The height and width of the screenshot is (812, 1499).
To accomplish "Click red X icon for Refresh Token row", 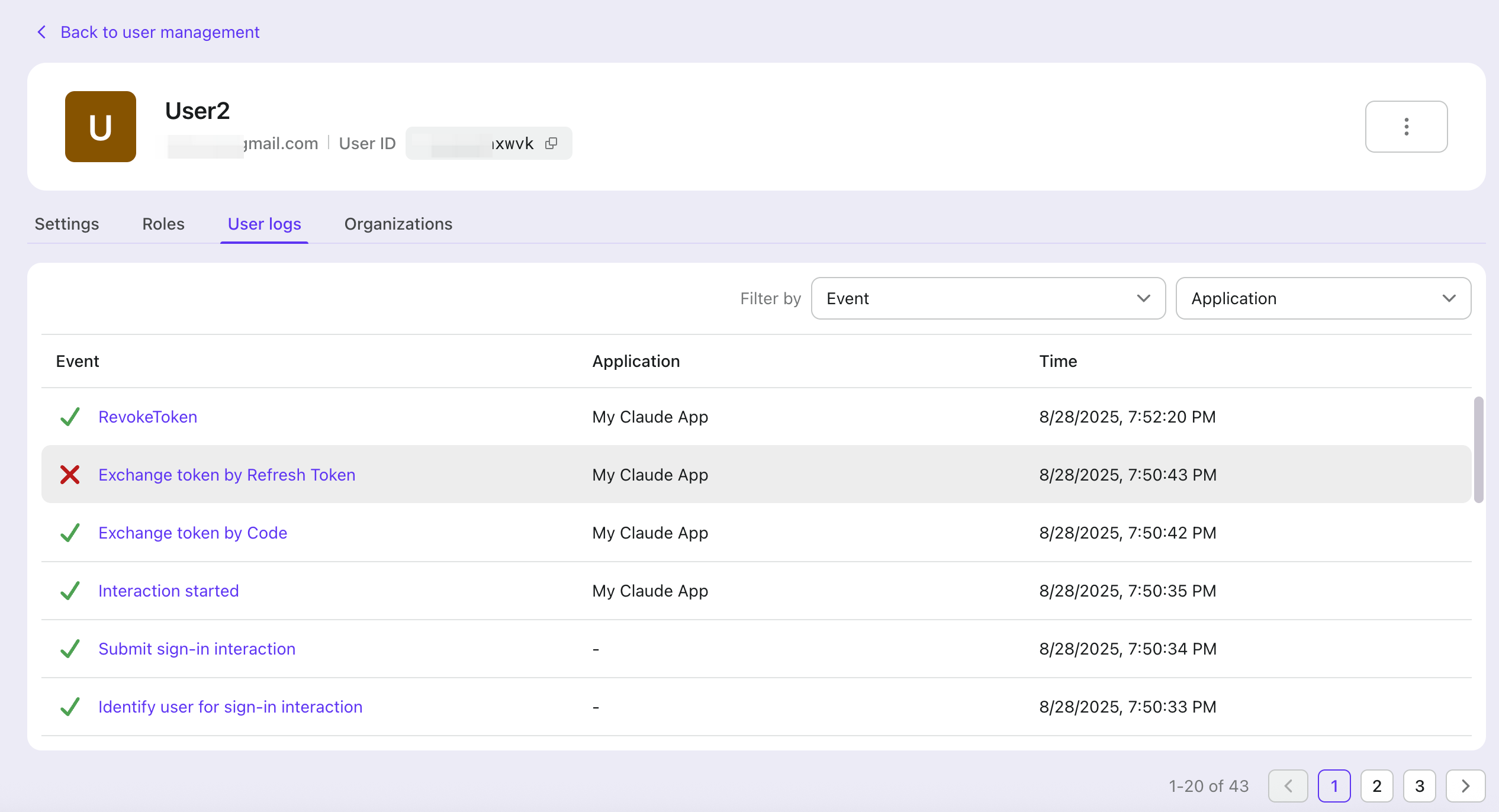I will pos(70,475).
